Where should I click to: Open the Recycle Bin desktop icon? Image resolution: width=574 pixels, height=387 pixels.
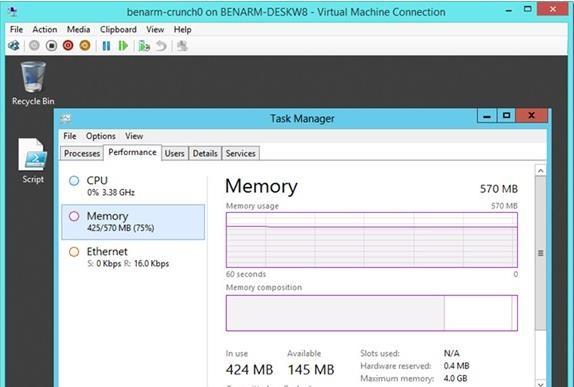click(33, 83)
